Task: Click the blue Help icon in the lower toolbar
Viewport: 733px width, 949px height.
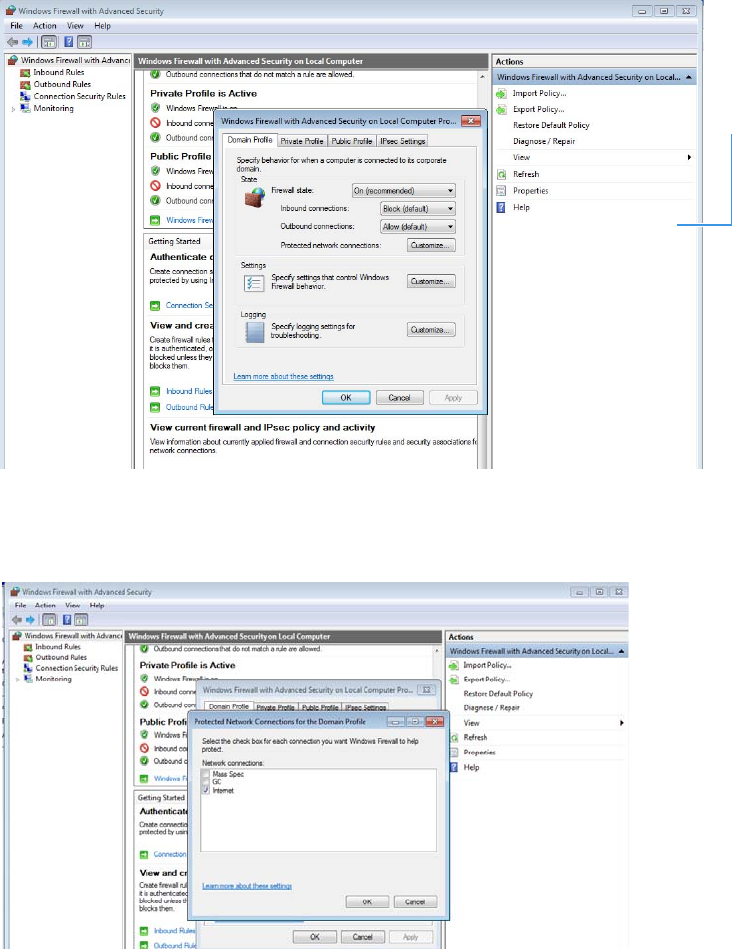Action: (67, 620)
